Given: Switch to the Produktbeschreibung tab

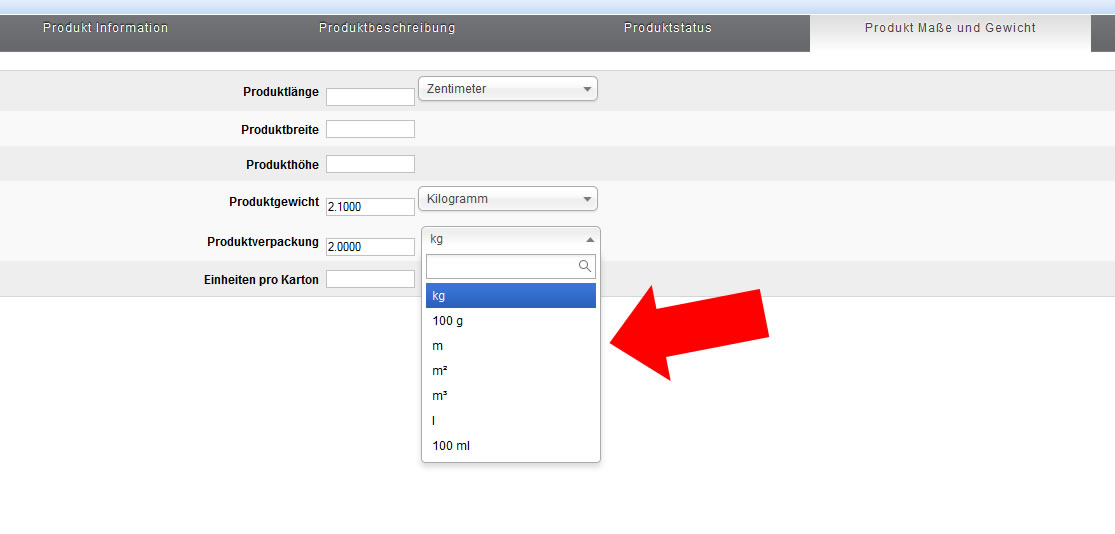Looking at the screenshot, I should pos(387,28).
